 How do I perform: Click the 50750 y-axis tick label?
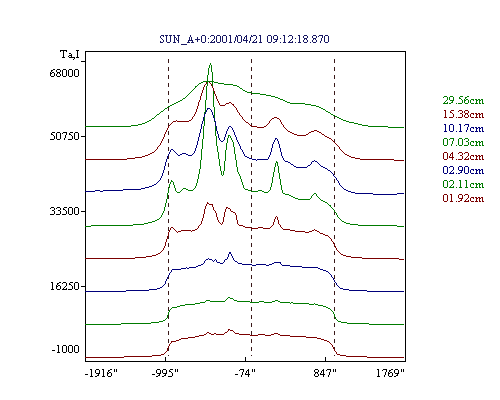(64, 136)
